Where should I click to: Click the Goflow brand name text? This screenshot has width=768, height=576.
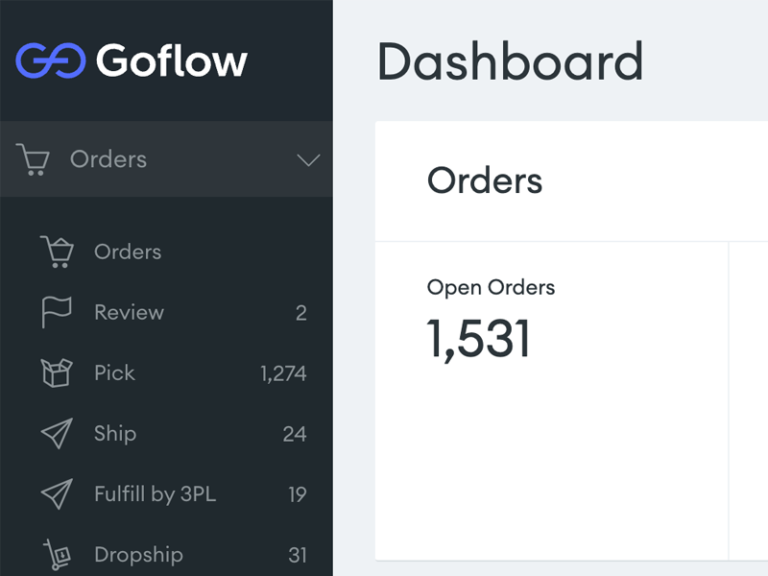171,61
